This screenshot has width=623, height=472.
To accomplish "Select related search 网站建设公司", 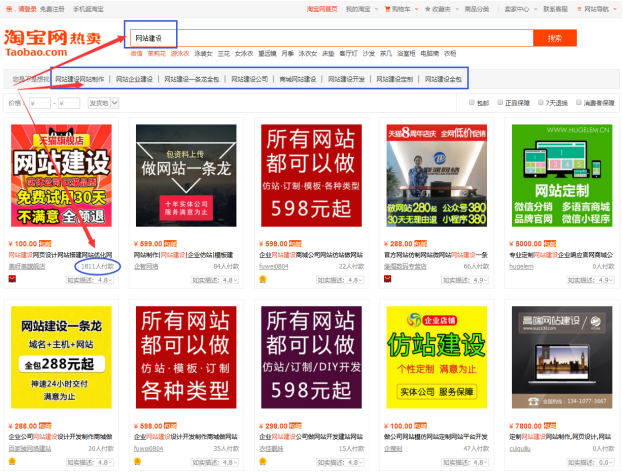I will [x=250, y=79].
